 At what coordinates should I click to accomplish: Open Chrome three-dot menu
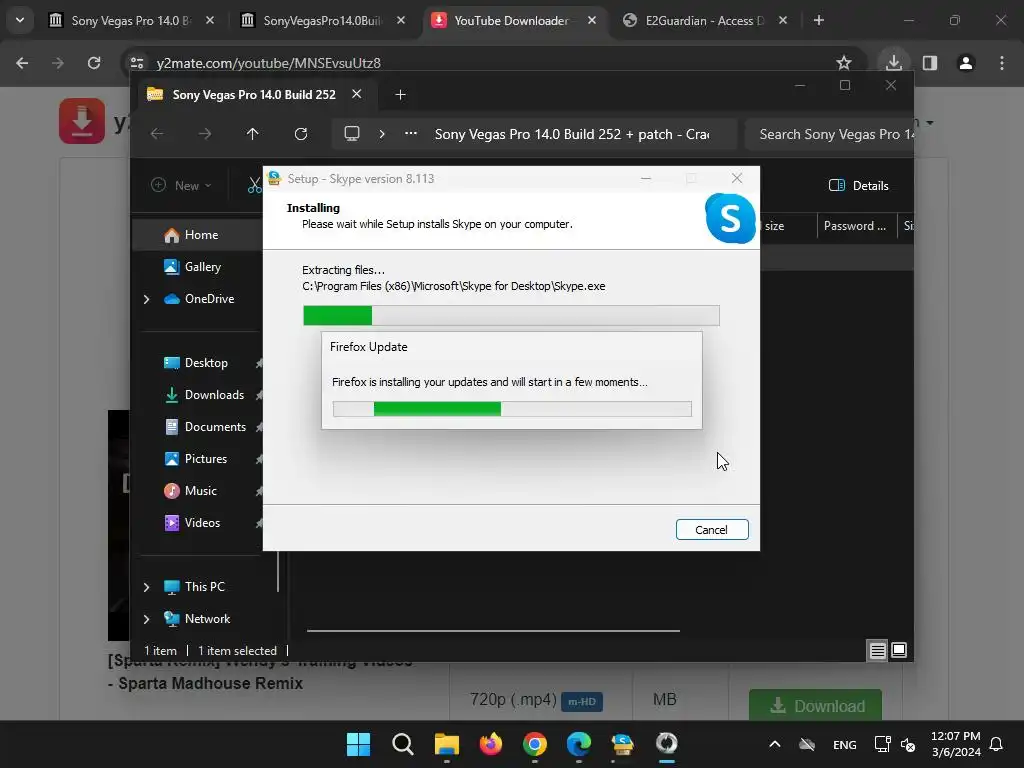(1002, 63)
